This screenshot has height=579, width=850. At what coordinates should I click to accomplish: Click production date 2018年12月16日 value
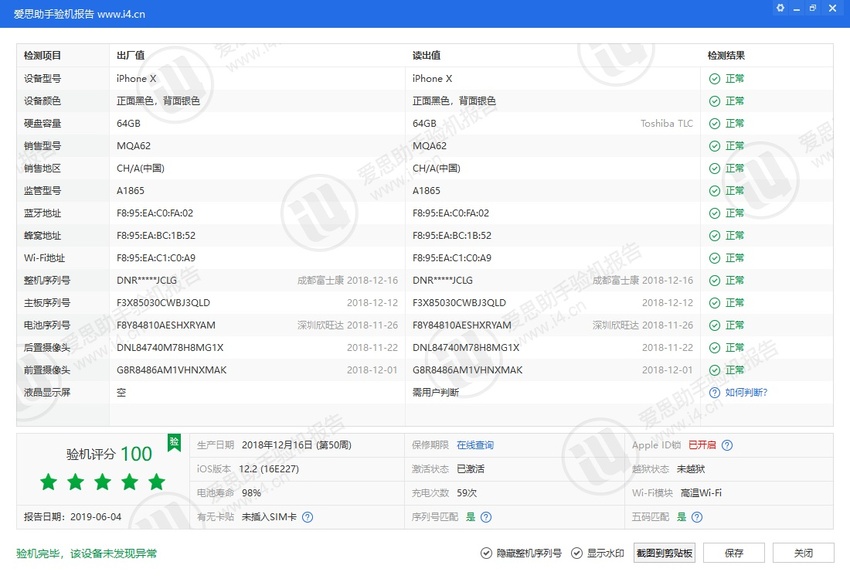pyautogui.click(x=297, y=445)
